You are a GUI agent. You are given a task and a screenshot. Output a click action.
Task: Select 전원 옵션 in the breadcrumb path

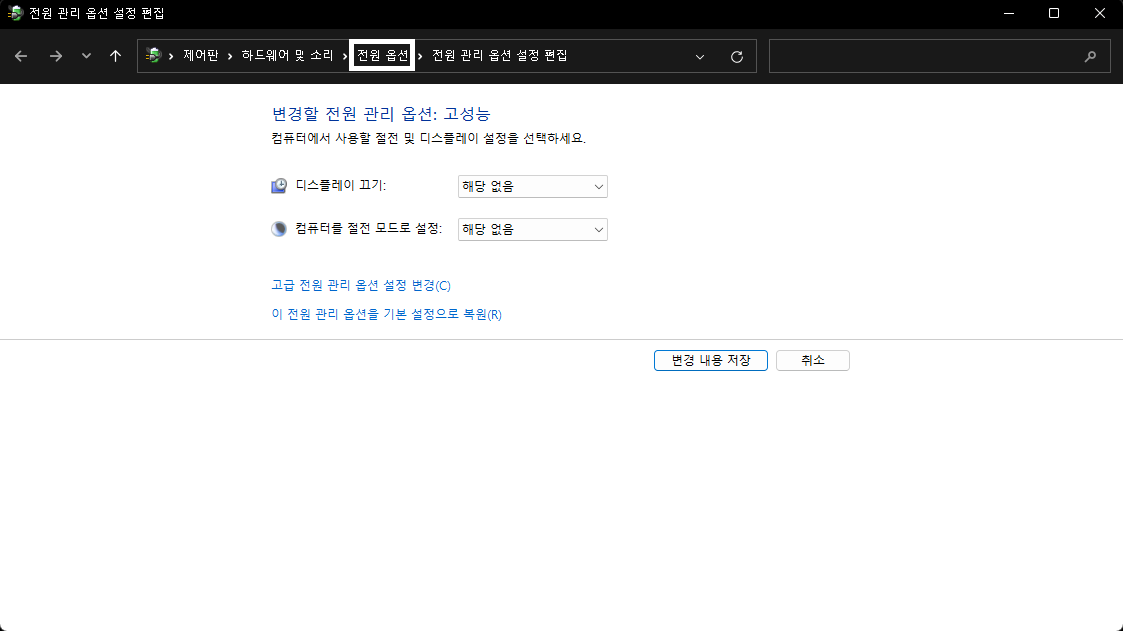[x=381, y=56]
